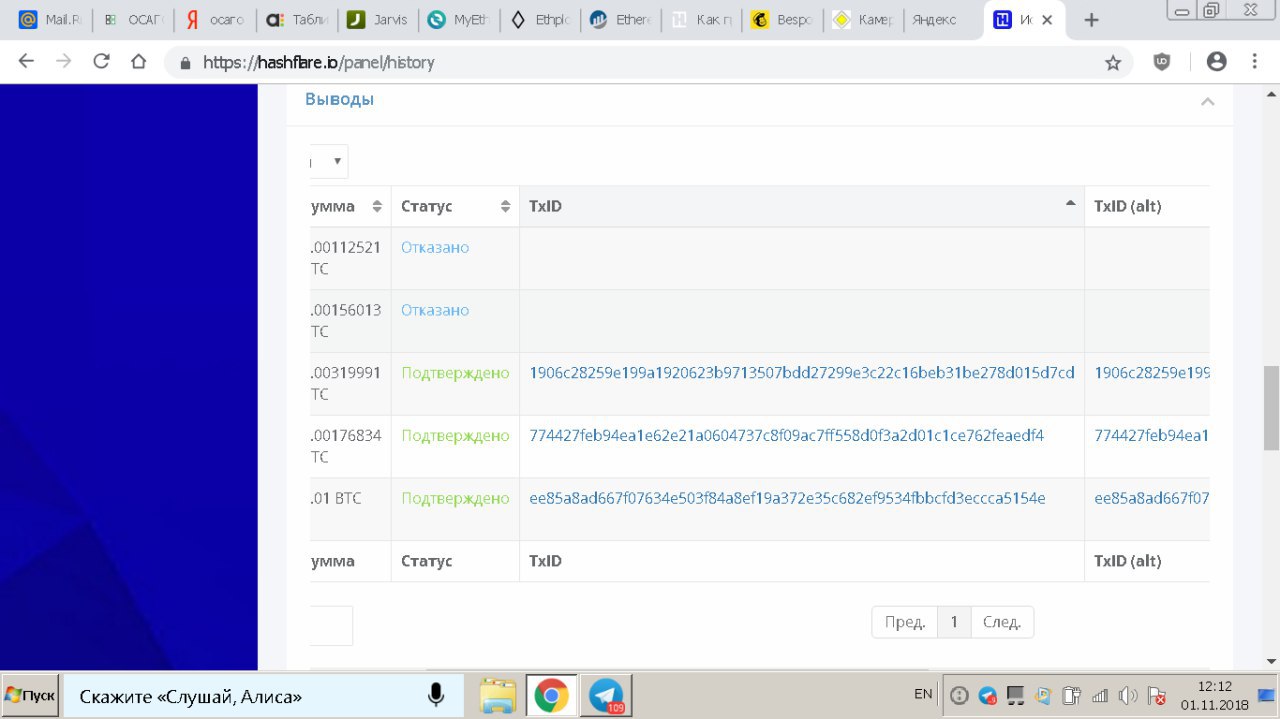Open File Explorer from taskbar

[498, 695]
